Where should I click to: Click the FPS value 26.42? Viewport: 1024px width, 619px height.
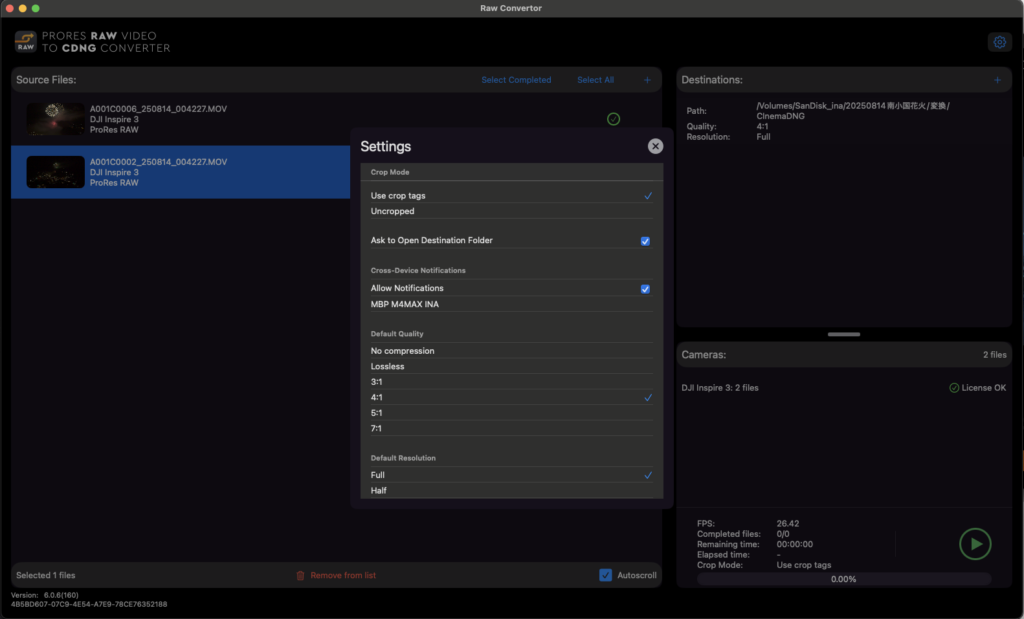click(x=788, y=524)
